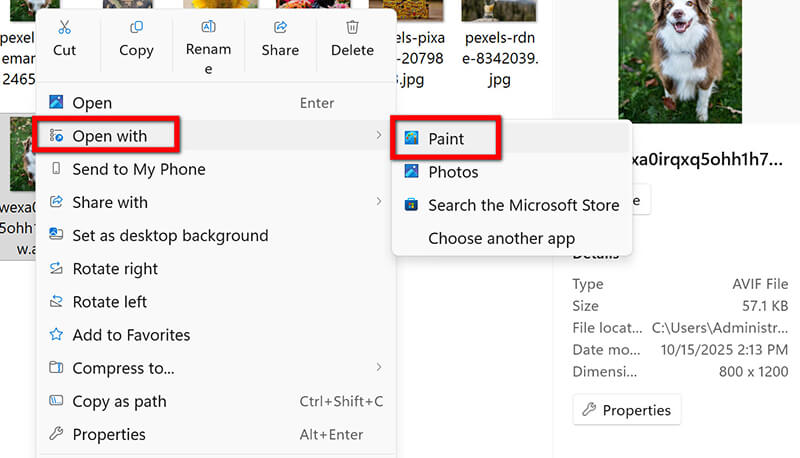
Task: Choose Set as desktop background
Action: 170,236
